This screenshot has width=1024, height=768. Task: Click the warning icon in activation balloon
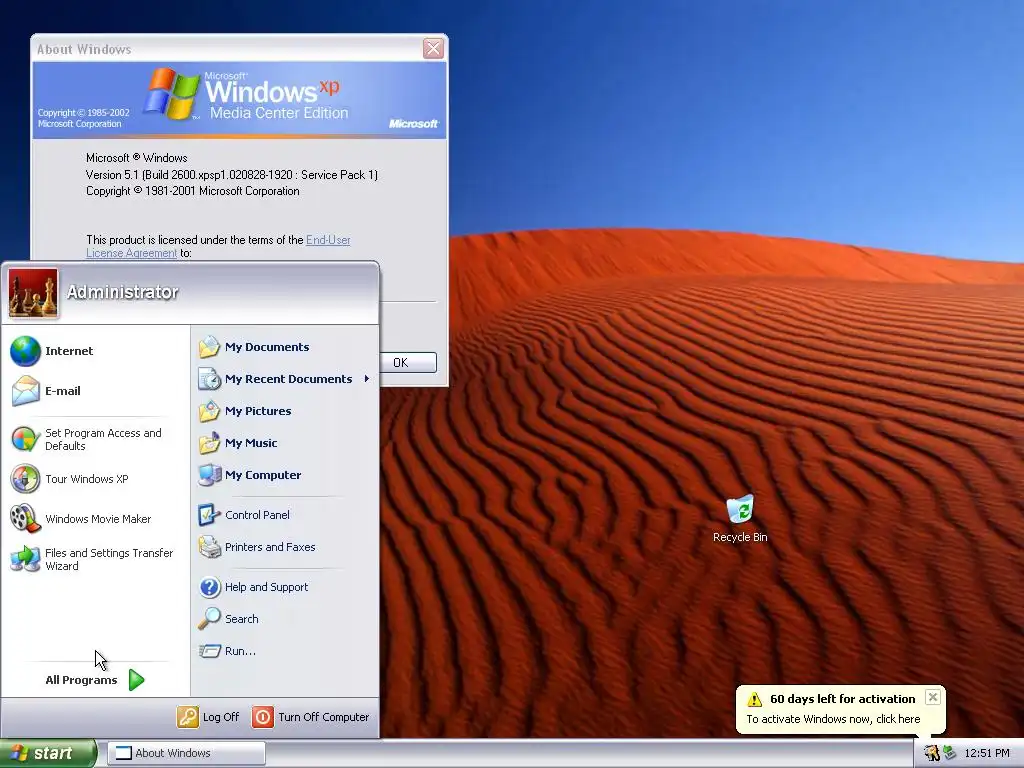(754, 699)
